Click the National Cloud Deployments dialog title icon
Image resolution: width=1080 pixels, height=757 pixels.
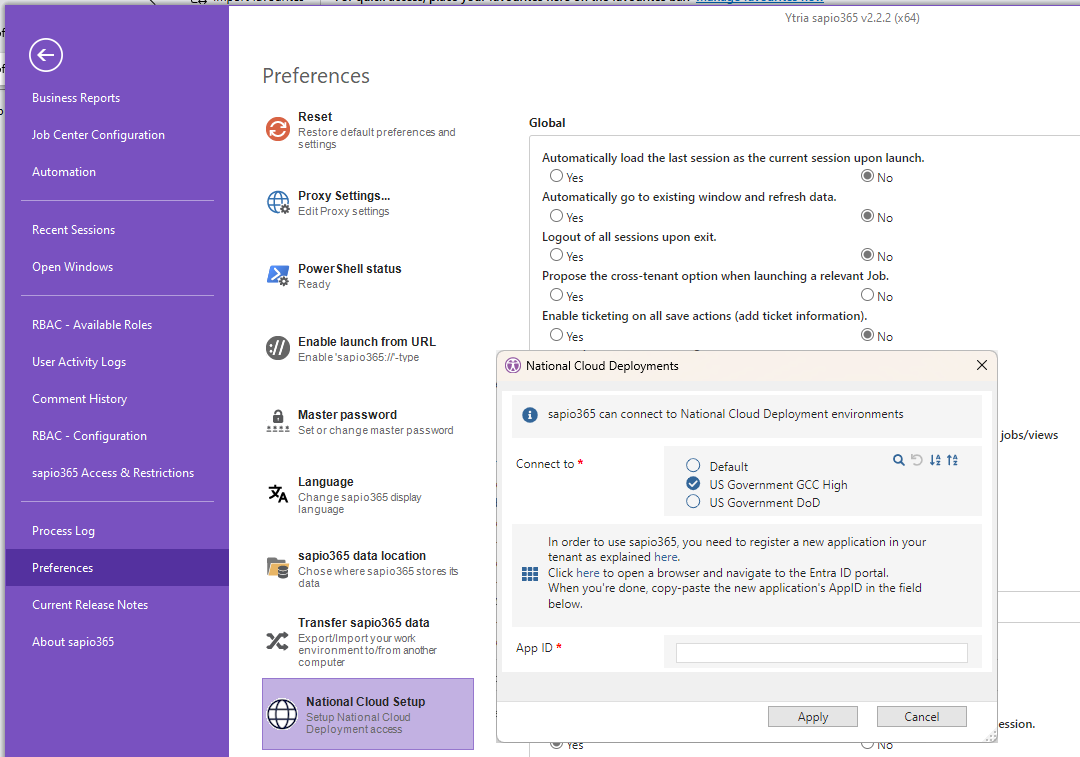[x=513, y=366]
